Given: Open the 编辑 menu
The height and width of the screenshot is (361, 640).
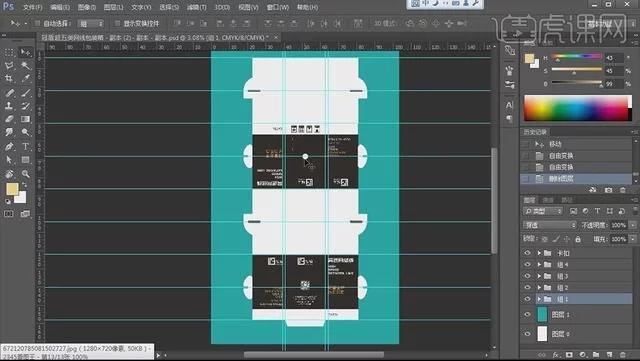Looking at the screenshot, I should [60, 7].
